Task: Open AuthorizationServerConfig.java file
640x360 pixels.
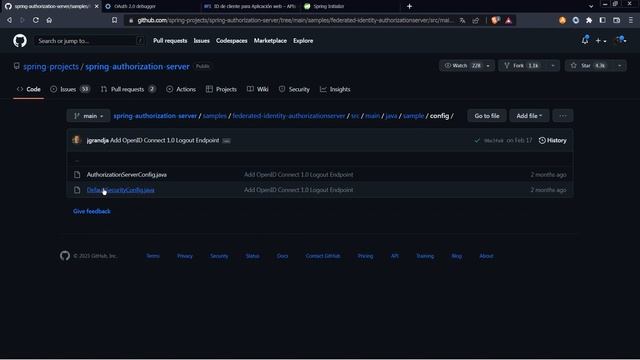Action: (x=127, y=175)
